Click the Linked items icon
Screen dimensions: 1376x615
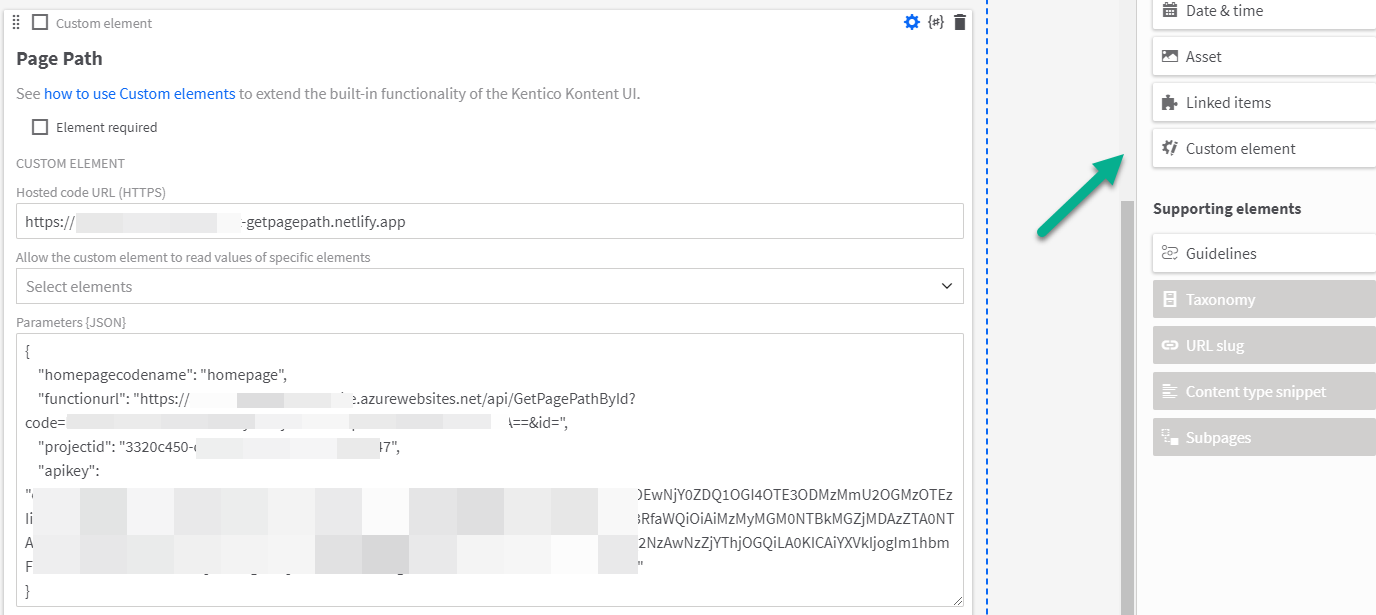(1168, 102)
